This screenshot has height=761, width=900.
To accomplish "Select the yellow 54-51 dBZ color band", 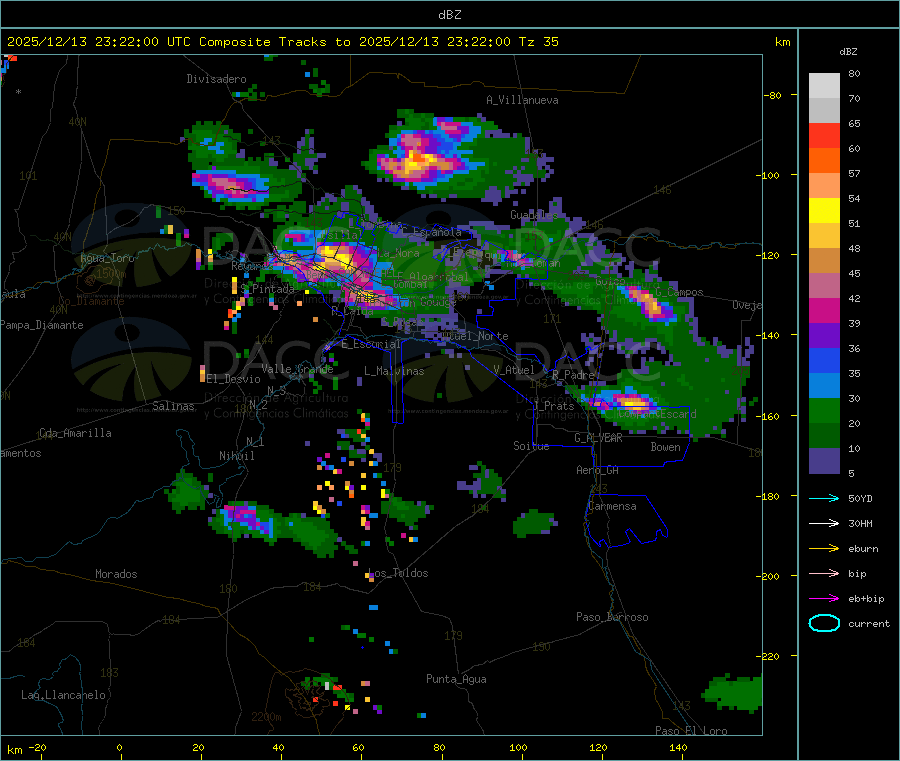I will pos(824,211).
